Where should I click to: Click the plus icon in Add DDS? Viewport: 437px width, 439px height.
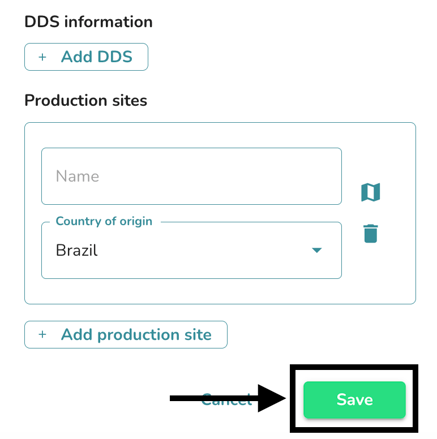point(42,57)
